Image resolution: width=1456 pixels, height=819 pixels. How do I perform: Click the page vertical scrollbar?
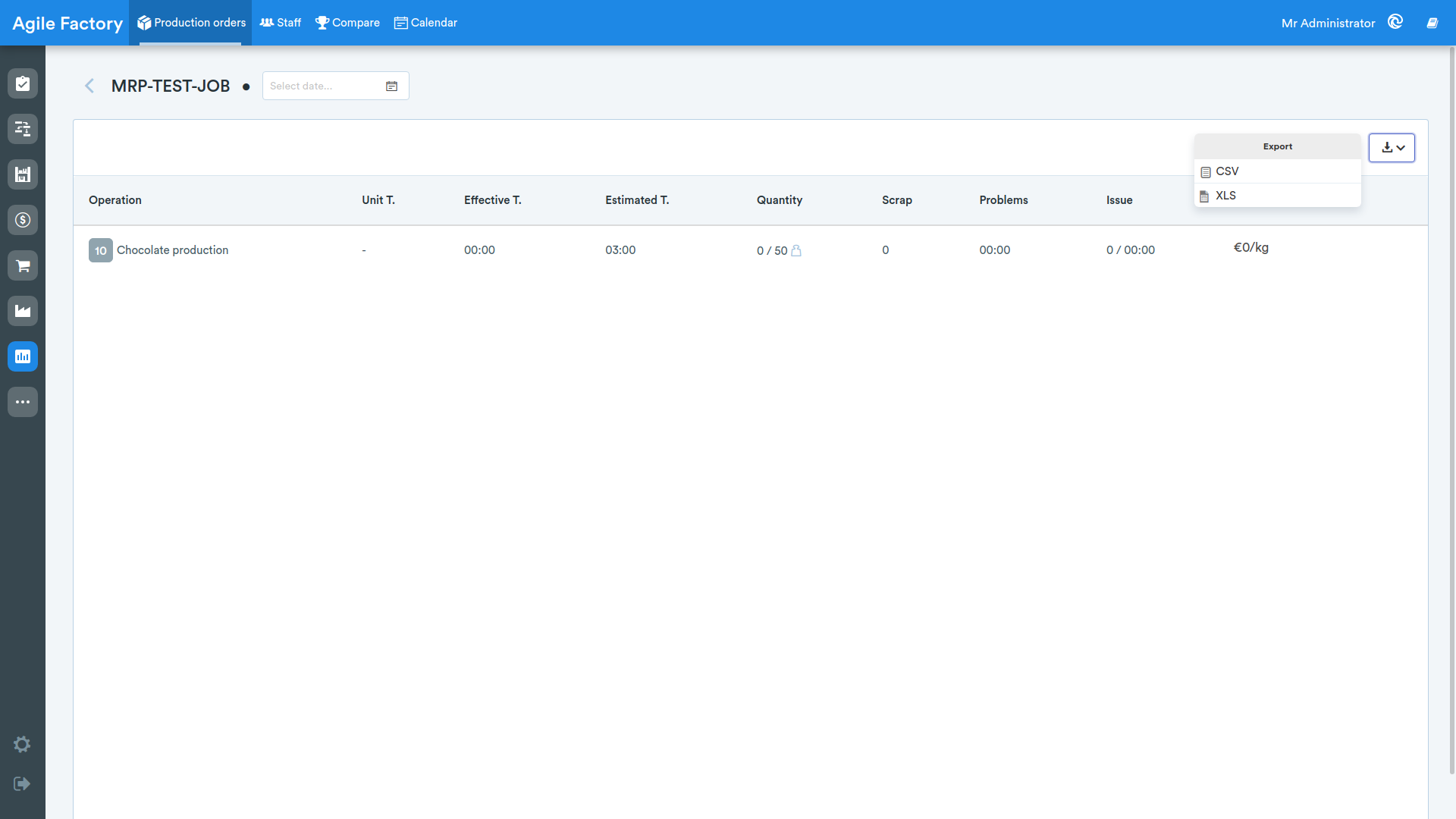[x=1452, y=409]
